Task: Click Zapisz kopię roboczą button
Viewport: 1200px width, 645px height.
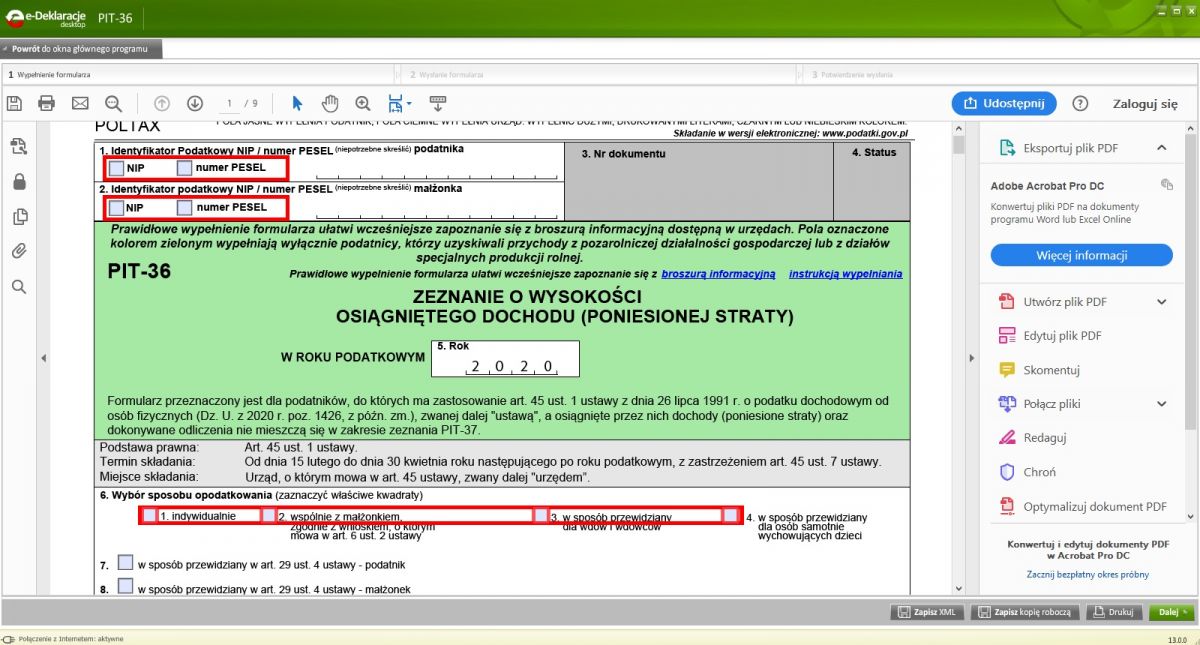Action: click(1026, 612)
